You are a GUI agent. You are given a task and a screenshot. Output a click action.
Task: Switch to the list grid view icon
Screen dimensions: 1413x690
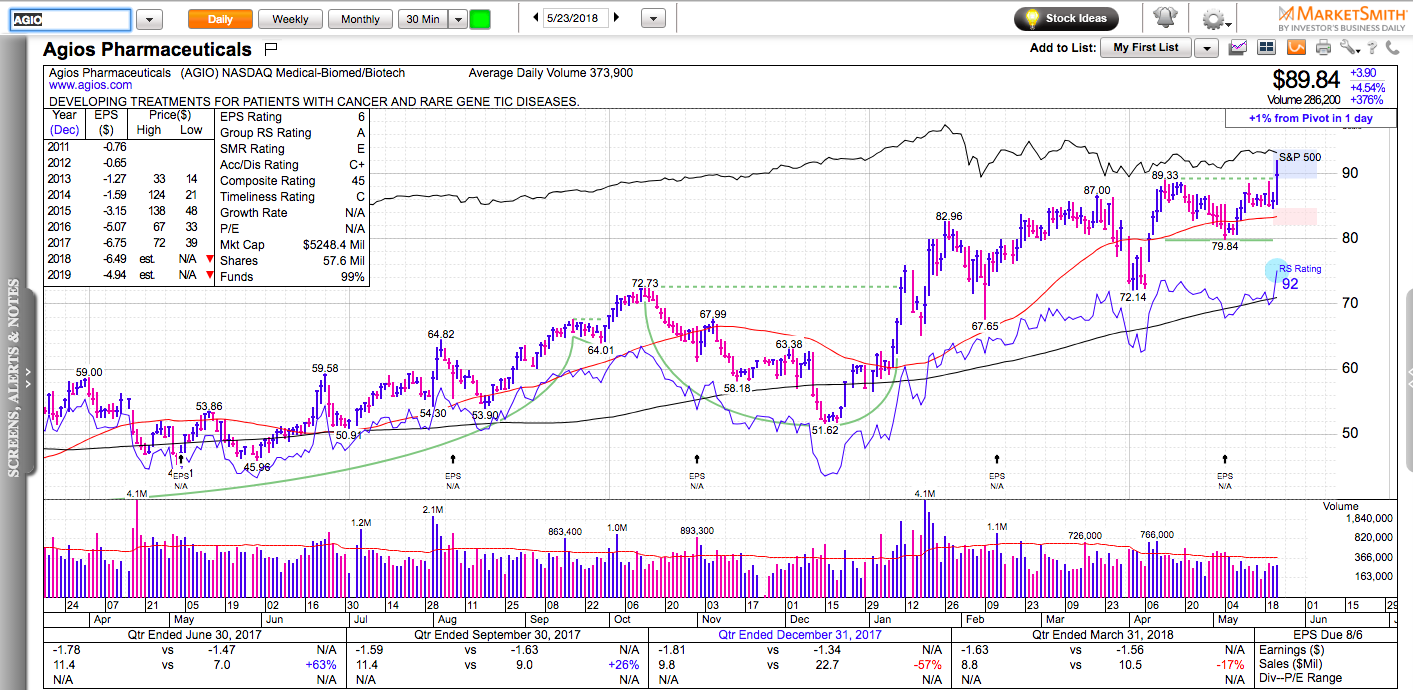(1267, 47)
